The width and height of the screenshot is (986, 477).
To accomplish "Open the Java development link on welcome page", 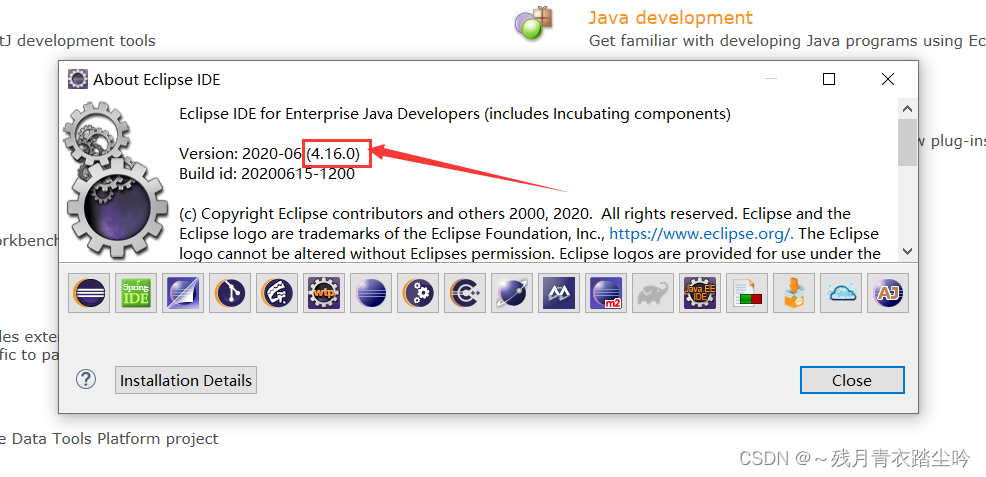I will pyautogui.click(x=670, y=18).
